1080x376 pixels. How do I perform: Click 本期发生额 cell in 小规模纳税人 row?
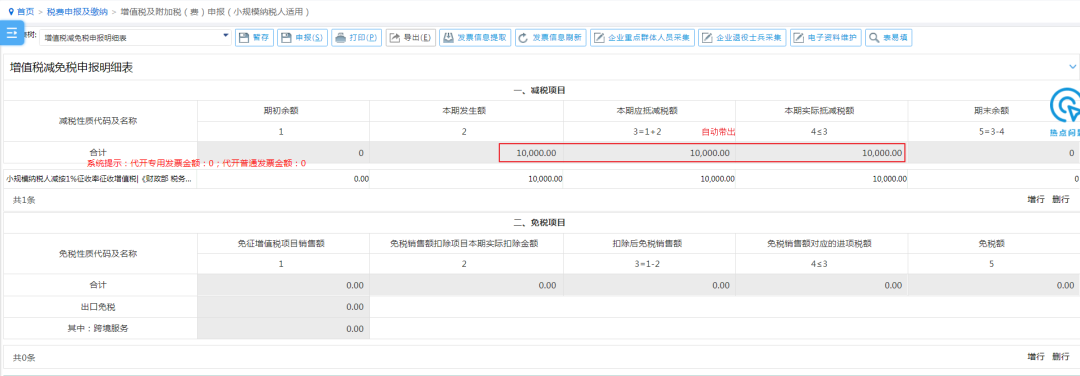click(466, 179)
